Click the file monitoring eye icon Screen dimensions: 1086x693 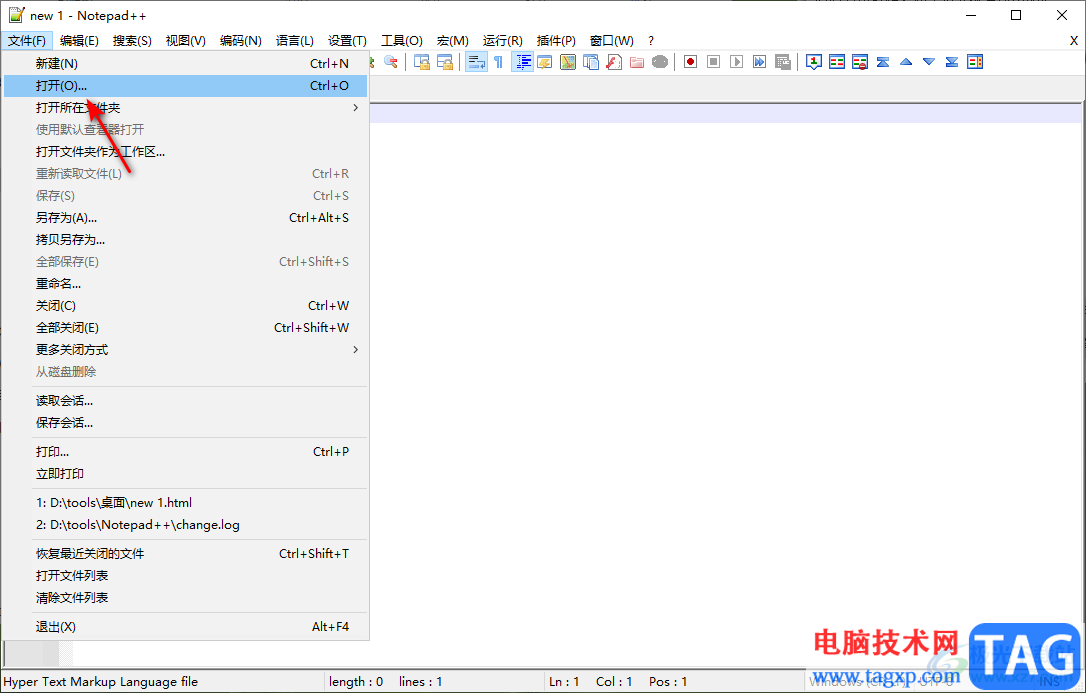tap(660, 62)
